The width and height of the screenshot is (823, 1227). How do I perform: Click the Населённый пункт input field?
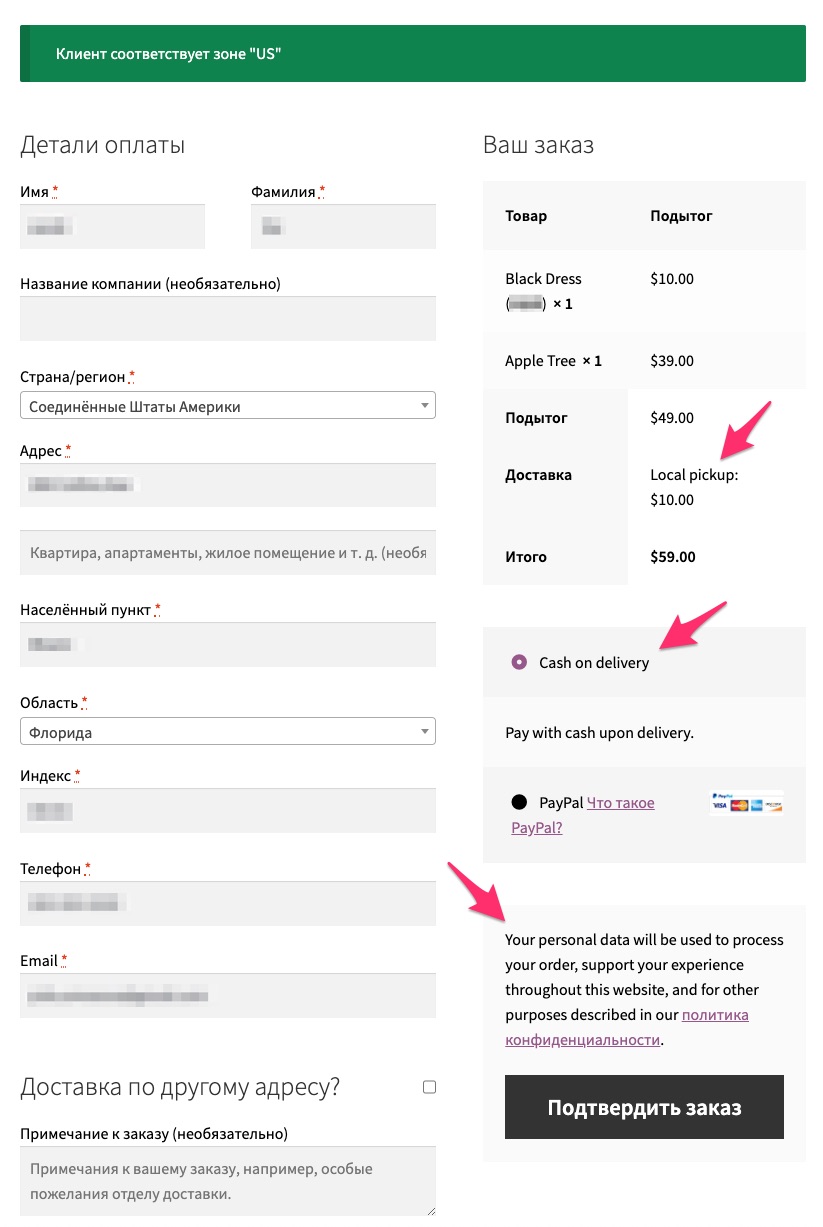pyautogui.click(x=227, y=644)
